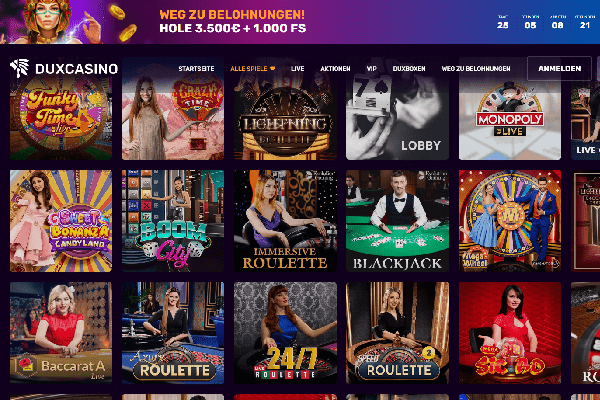Play the Mega Sic Bo game
This screenshot has width=600, height=400.
point(510,333)
